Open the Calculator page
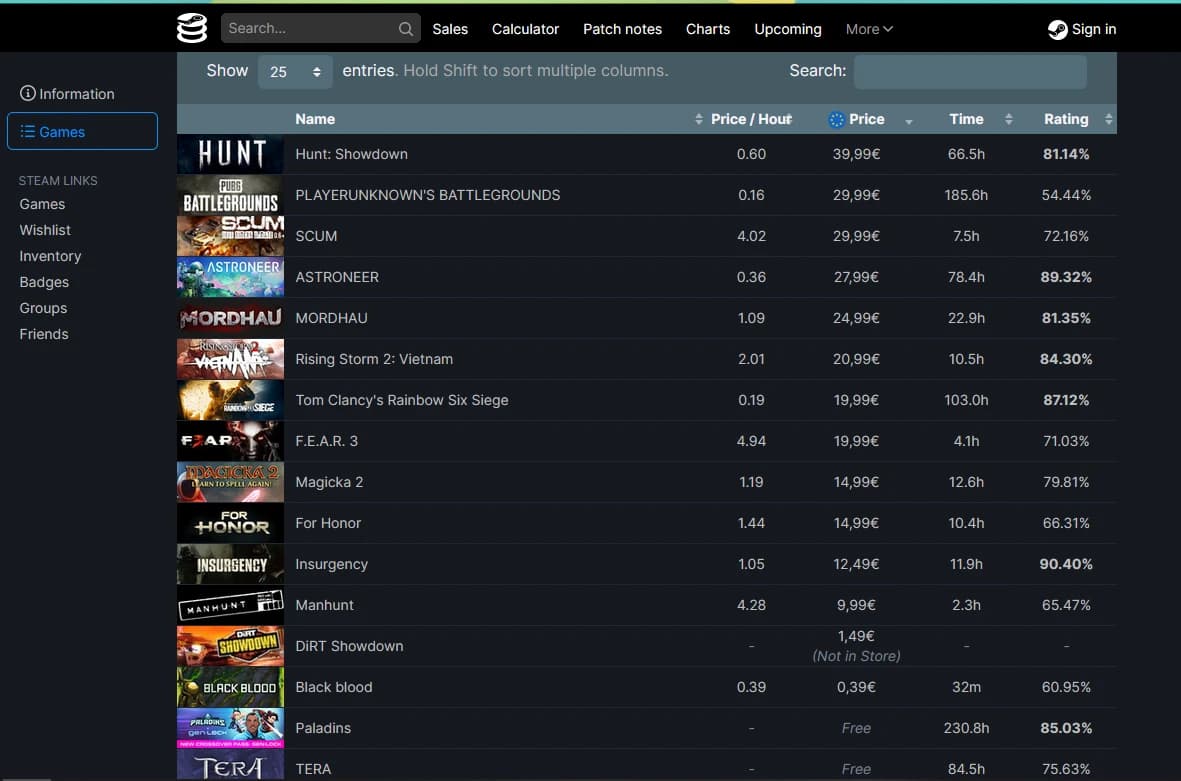The height and width of the screenshot is (781, 1181). pyautogui.click(x=525, y=29)
